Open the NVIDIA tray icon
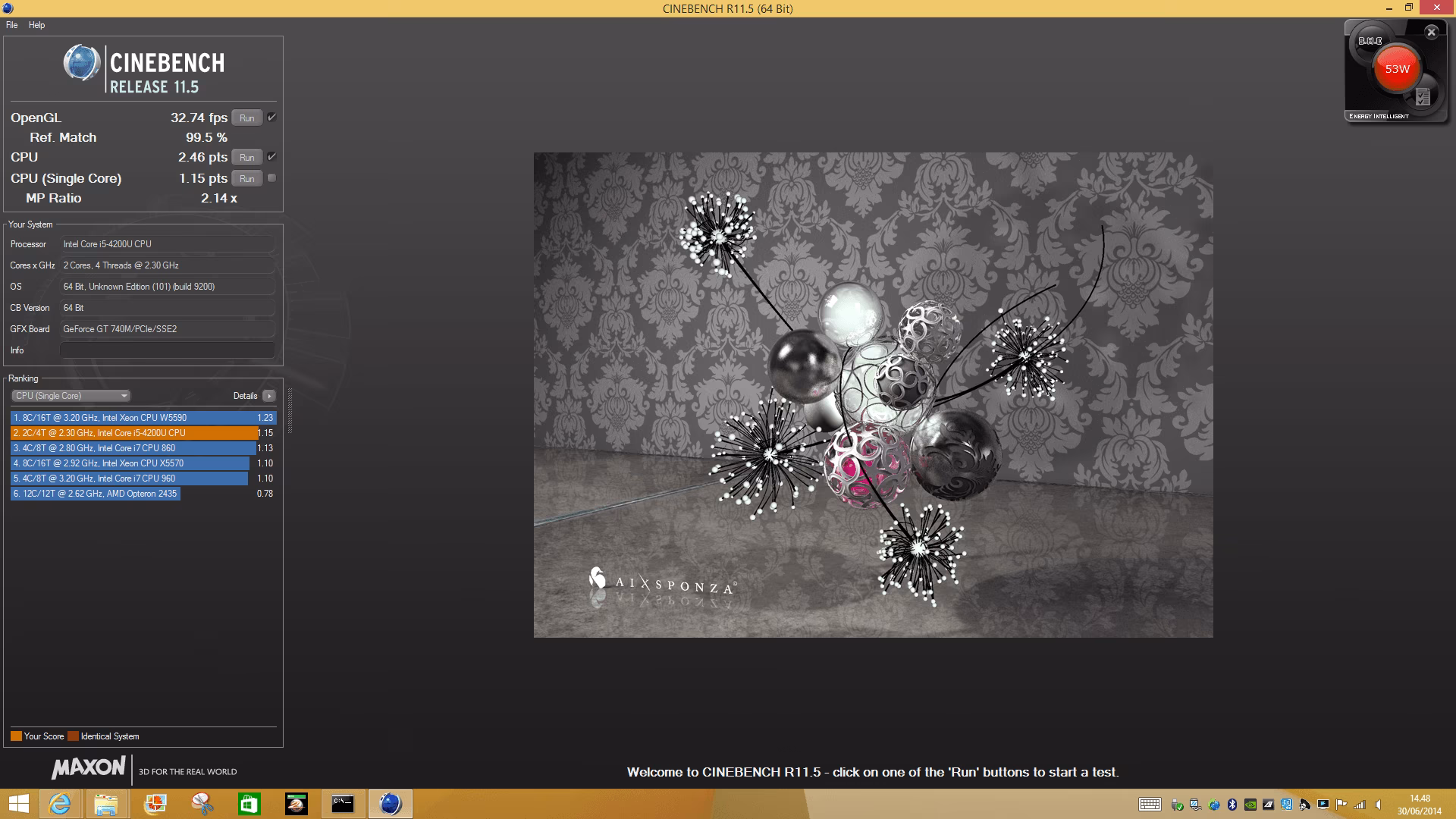The height and width of the screenshot is (819, 1456). point(1250,805)
